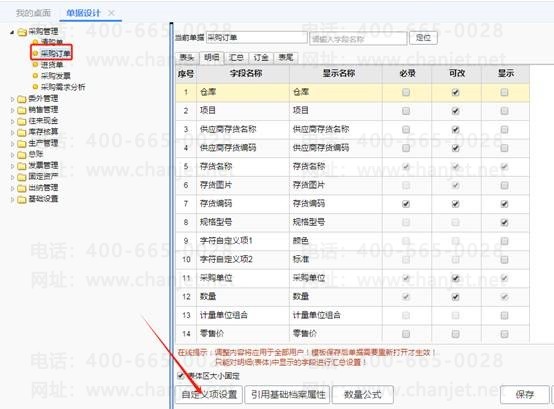This screenshot has height=409, width=554.
Task: Click the bullet icon beside 采购需求分析
Action: (35, 87)
